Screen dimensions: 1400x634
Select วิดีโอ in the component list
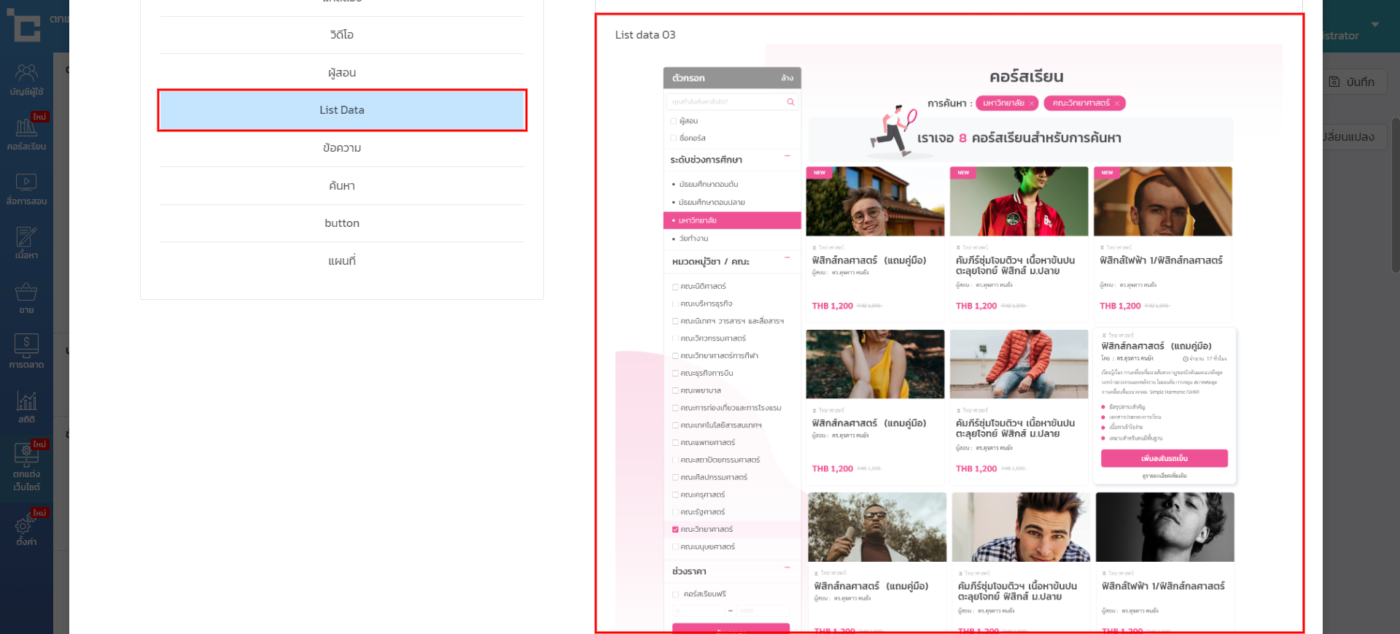point(341,35)
